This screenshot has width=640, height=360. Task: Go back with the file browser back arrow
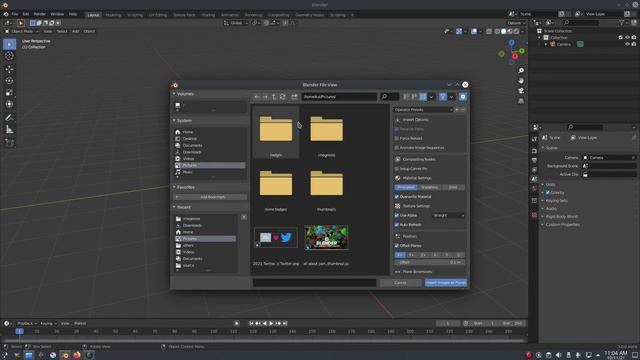tap(257, 97)
